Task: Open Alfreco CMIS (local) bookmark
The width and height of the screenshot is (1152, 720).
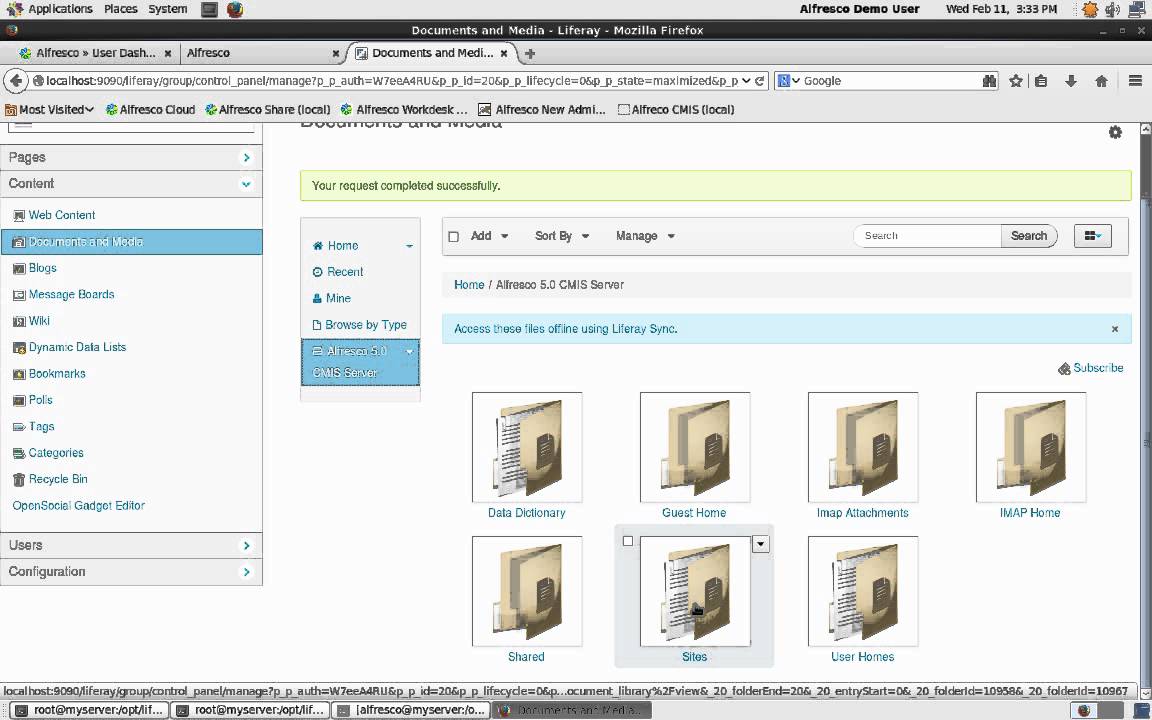Action: [x=676, y=109]
